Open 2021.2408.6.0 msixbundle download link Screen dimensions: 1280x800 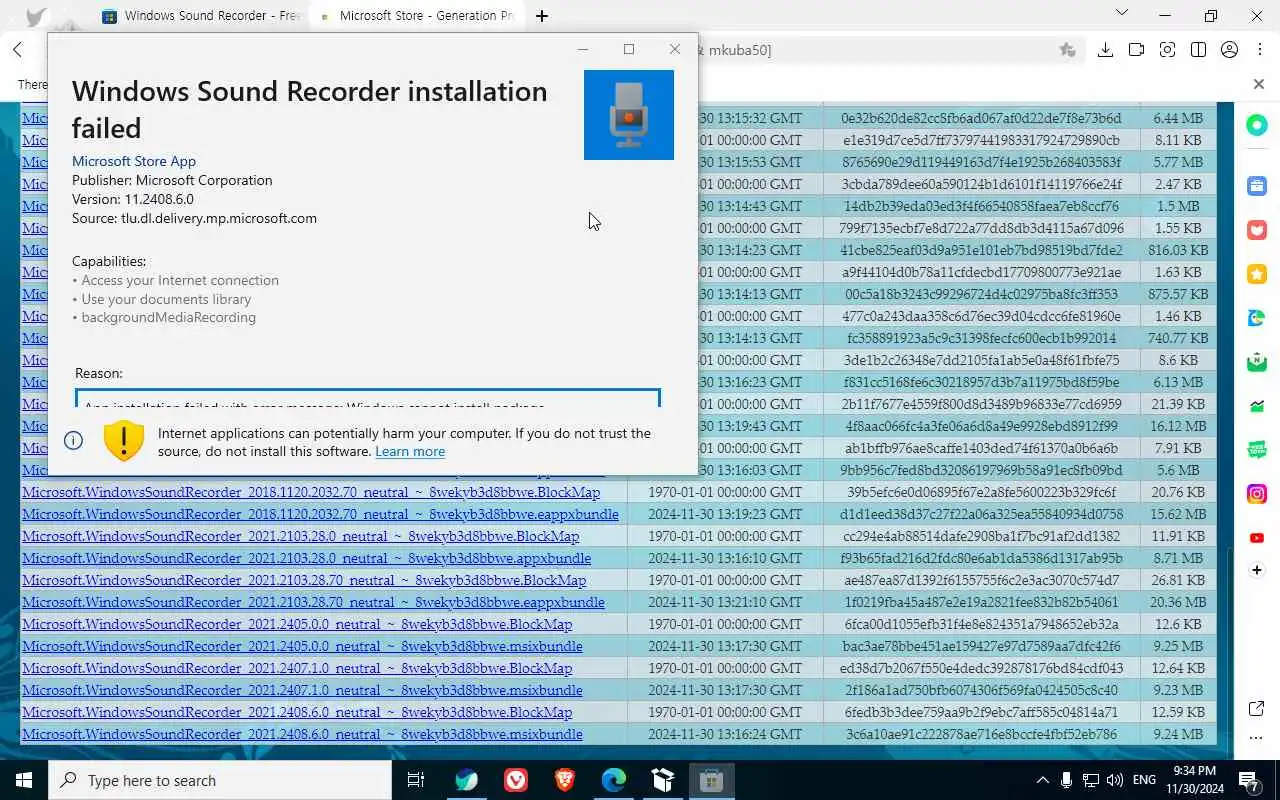coord(302,734)
